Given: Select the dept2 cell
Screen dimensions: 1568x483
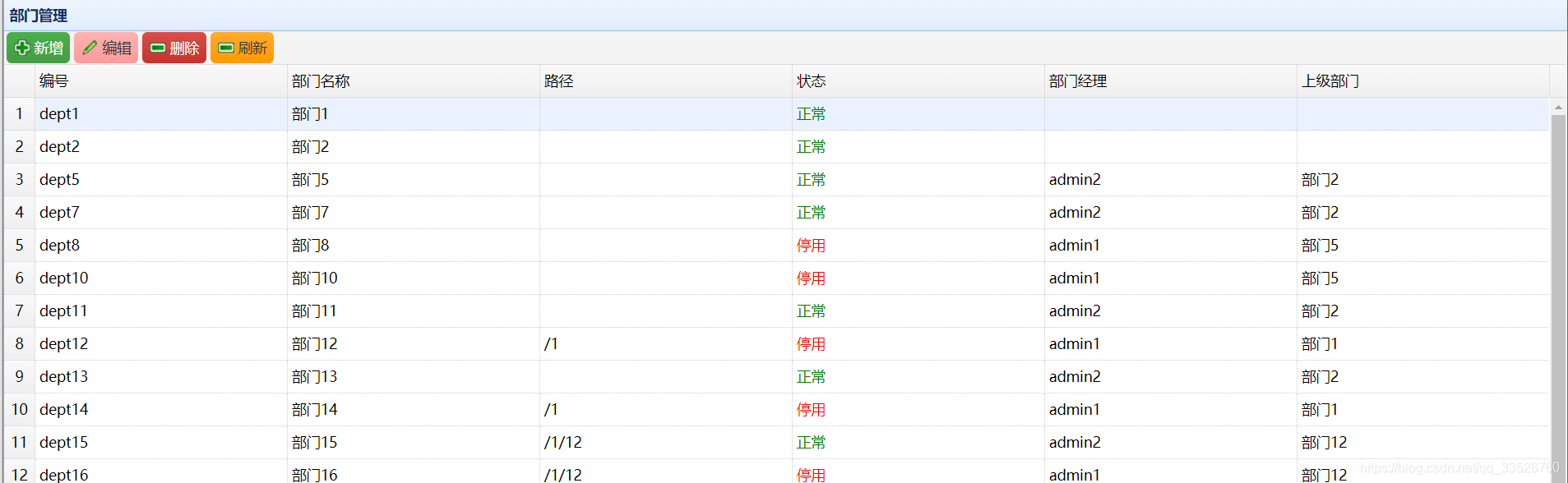Looking at the screenshot, I should 161,147.
